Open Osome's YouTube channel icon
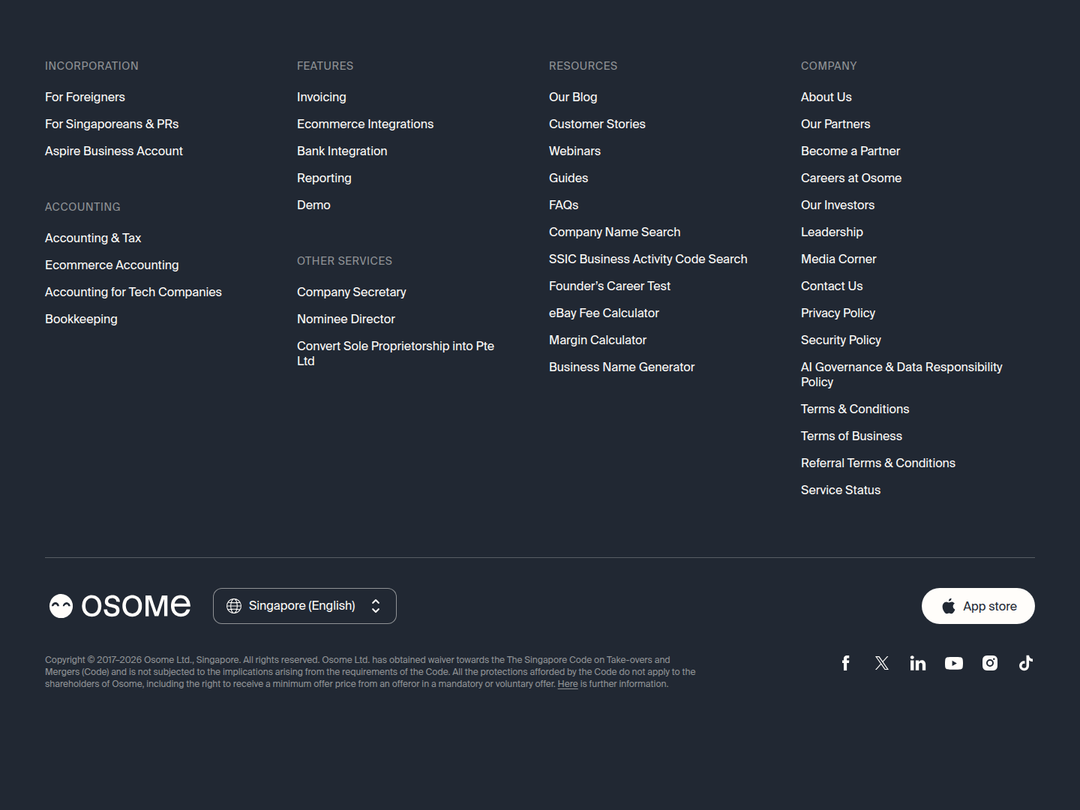The height and width of the screenshot is (810, 1080). 954,663
